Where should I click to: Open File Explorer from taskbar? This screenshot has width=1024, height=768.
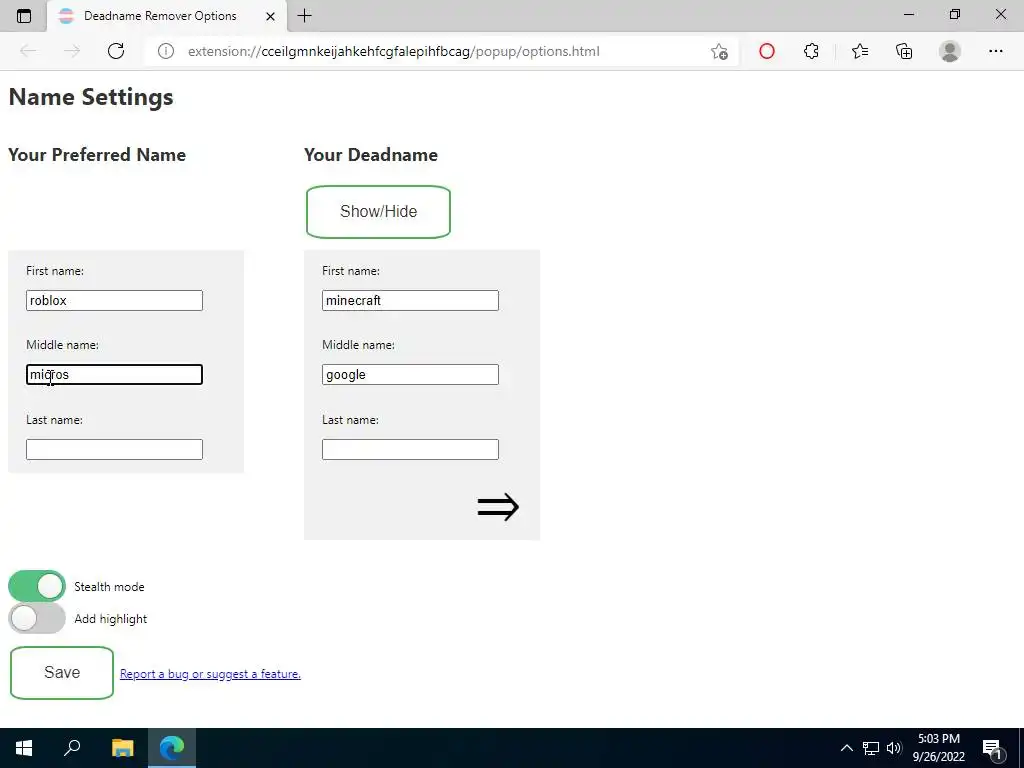pos(122,748)
